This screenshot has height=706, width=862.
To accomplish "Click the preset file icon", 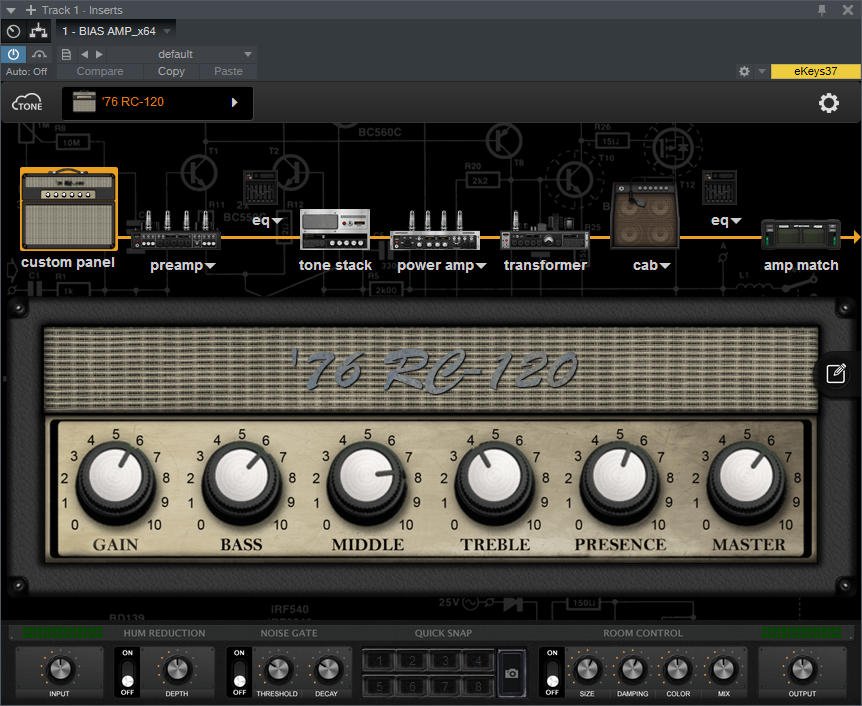I will pyautogui.click(x=67, y=54).
